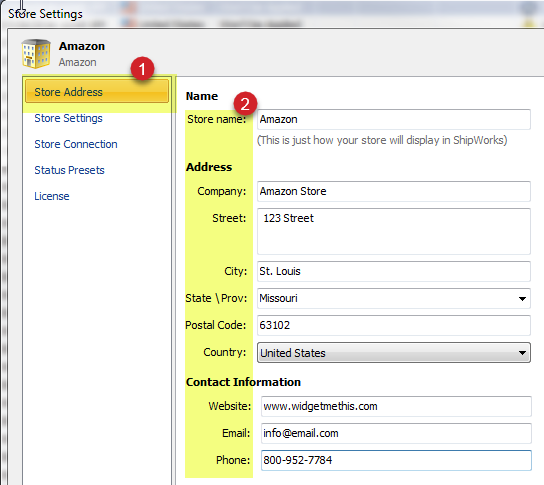The height and width of the screenshot is (485, 544).
Task: Edit the Website field
Action: (396, 406)
